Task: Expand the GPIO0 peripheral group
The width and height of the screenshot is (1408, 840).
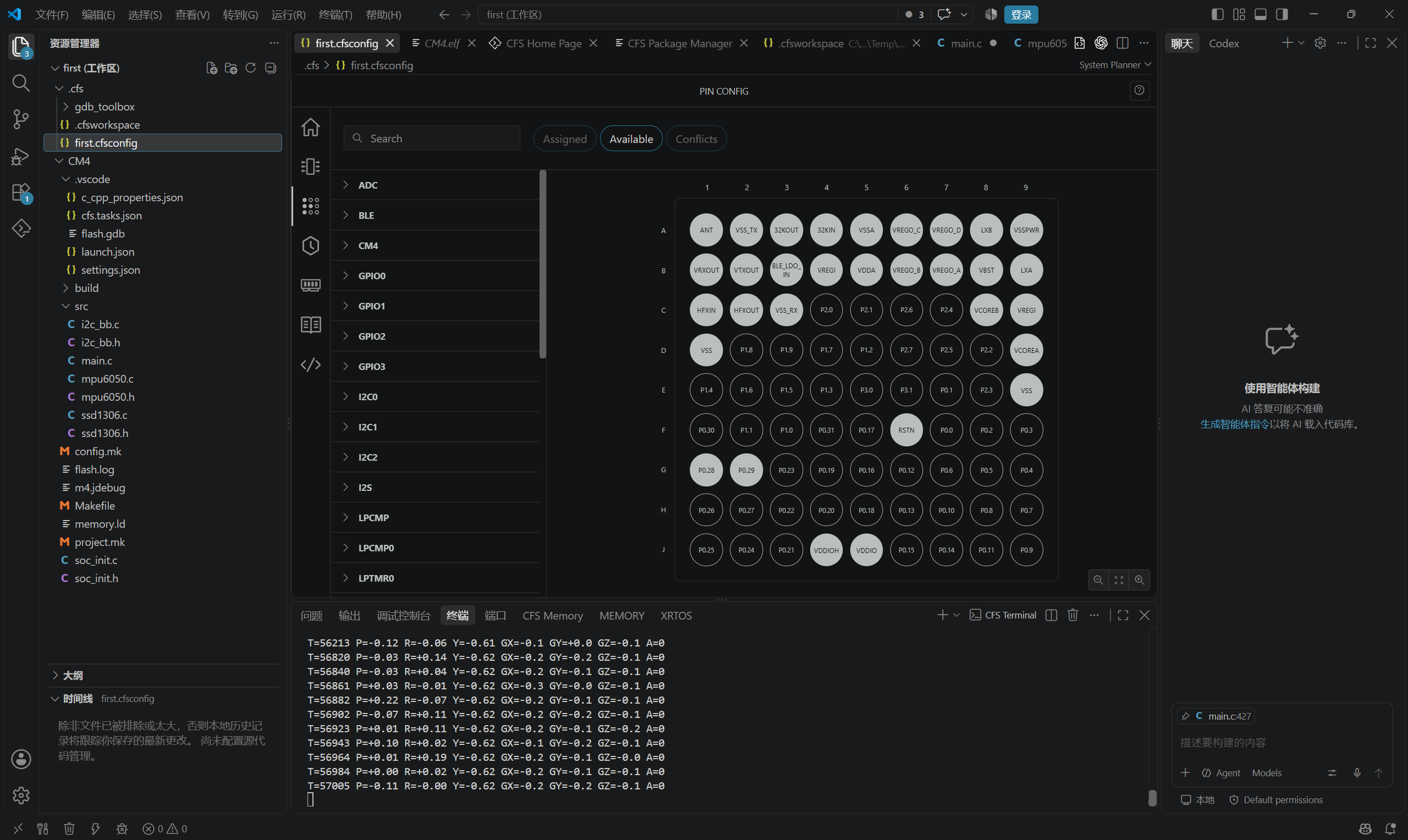Action: point(435,275)
